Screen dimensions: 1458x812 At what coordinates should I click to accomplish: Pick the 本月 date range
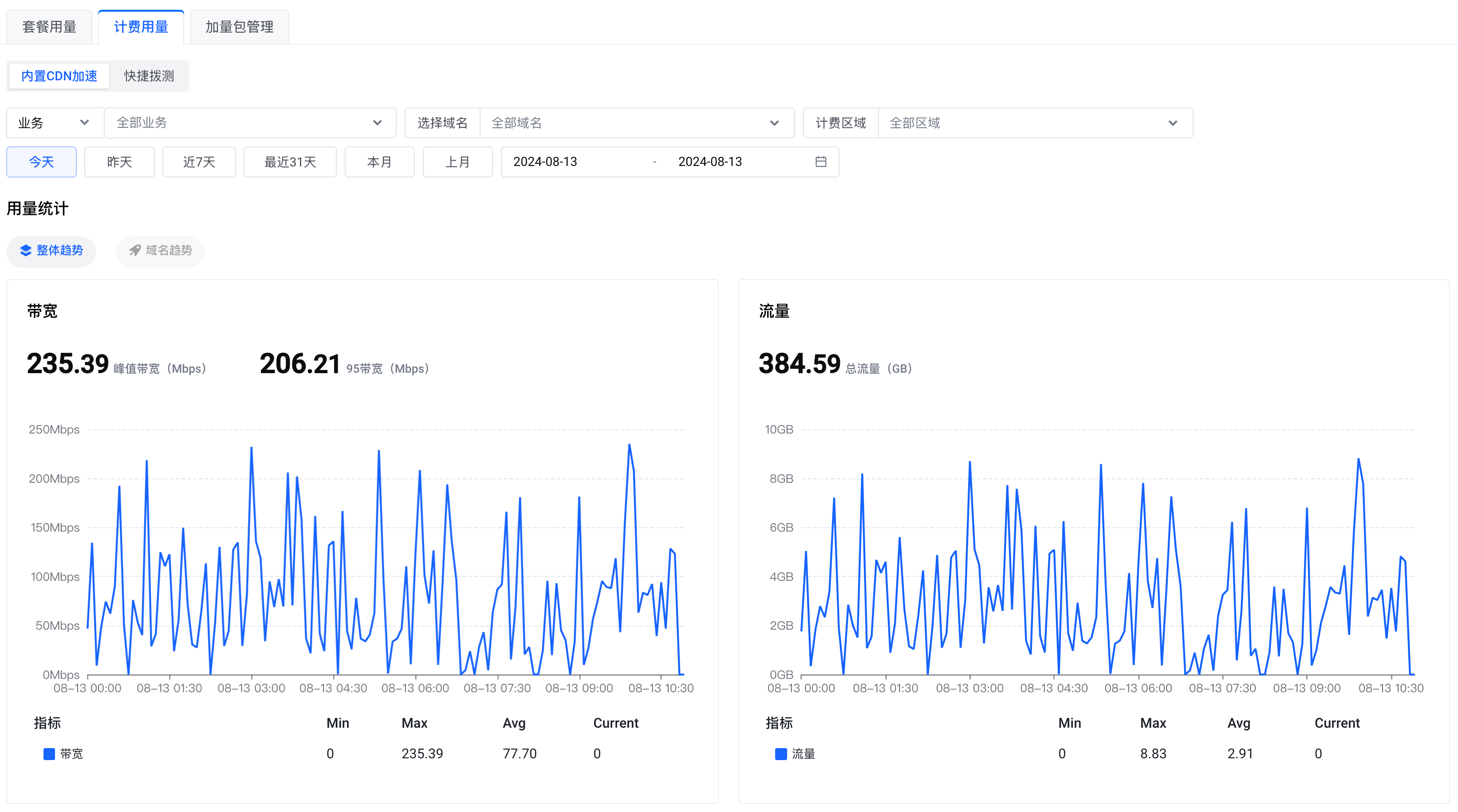coord(380,162)
